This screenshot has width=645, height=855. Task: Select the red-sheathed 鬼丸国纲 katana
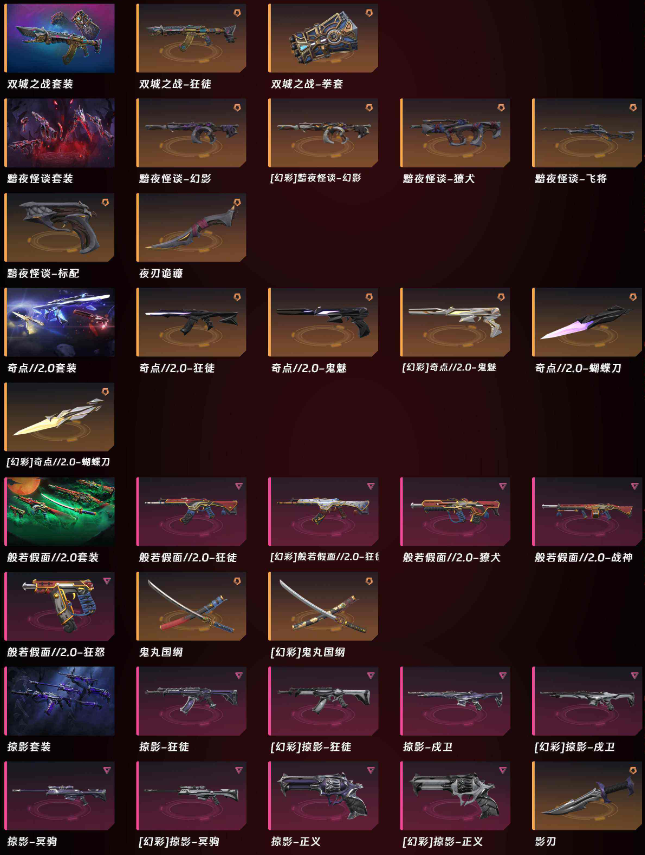point(191,606)
